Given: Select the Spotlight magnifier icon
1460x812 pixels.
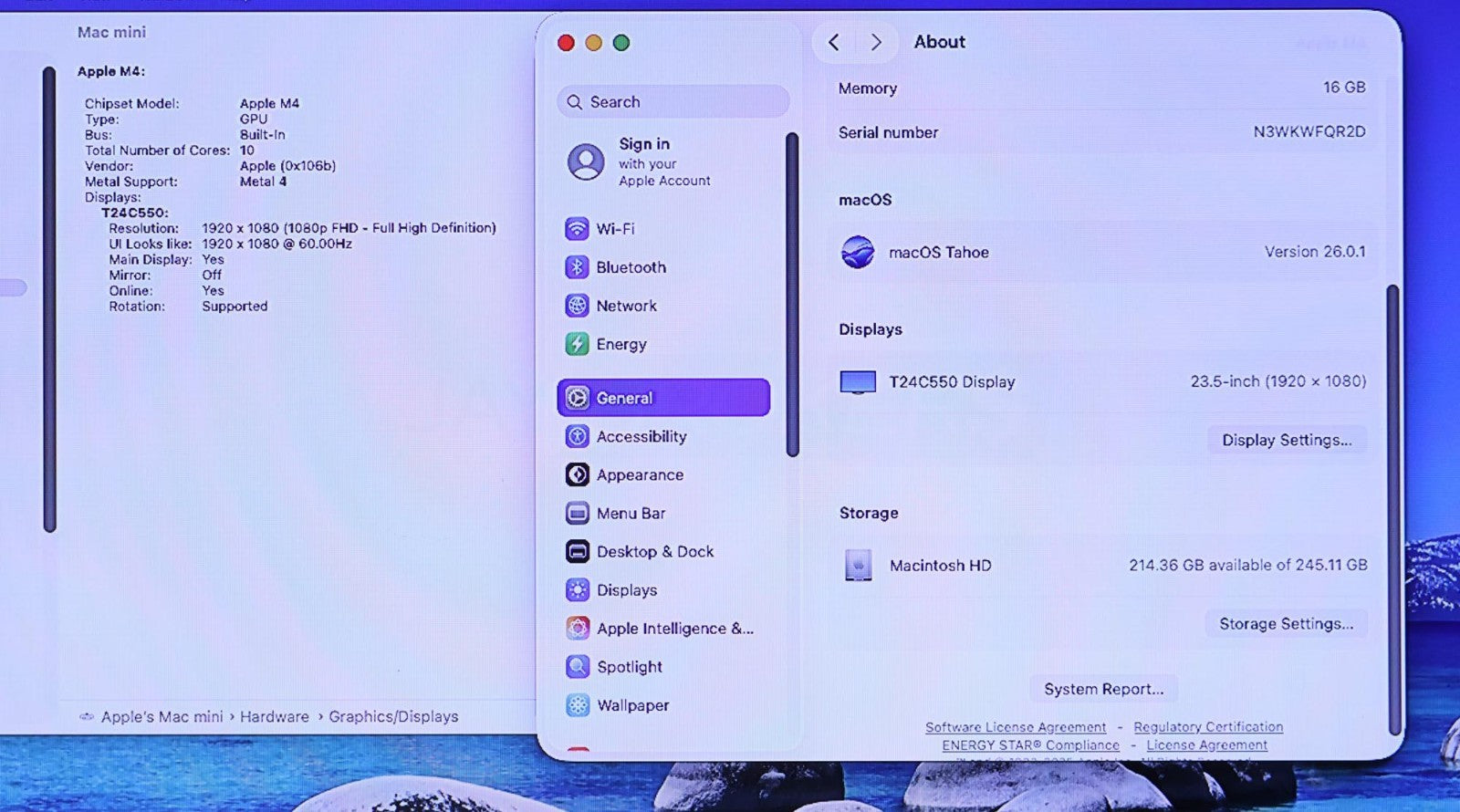Looking at the screenshot, I should click(x=577, y=667).
